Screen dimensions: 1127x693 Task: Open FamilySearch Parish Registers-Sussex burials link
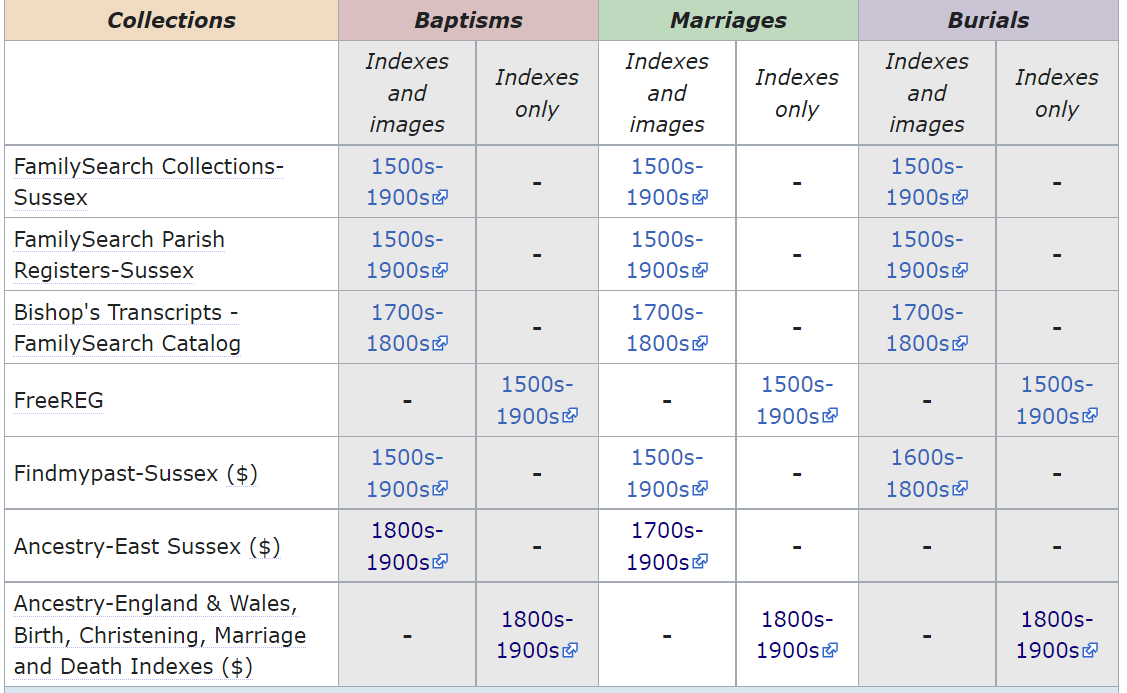point(926,254)
